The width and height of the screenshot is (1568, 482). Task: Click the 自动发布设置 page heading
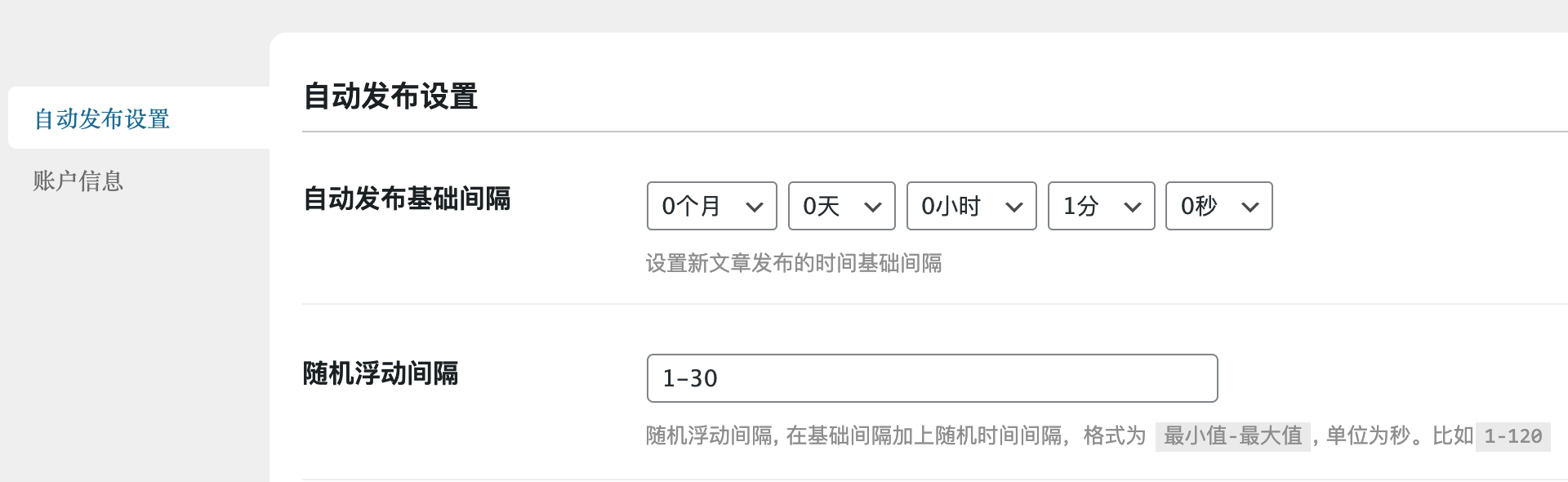click(x=390, y=96)
